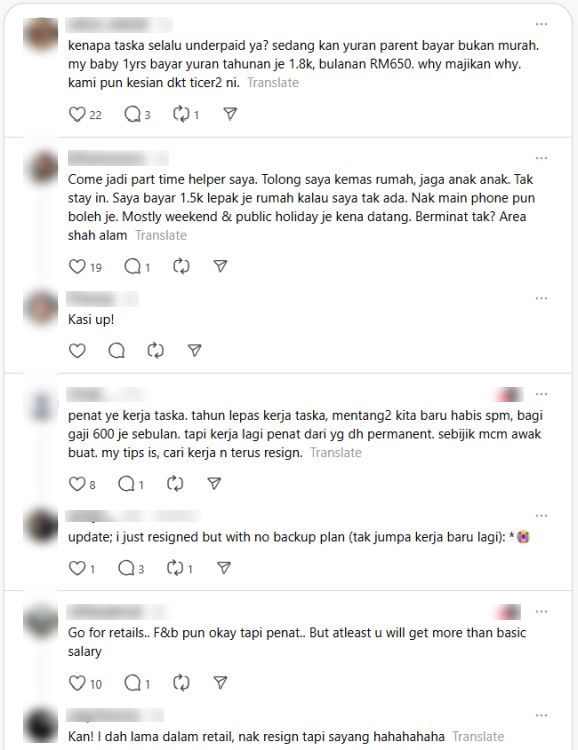Reply to the 'Kasi up!' comment
Screen dimensions: 578x750
tap(116, 351)
